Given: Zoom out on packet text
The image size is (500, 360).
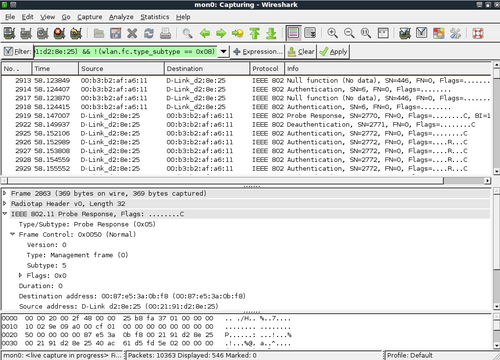Looking at the screenshot, I should (349, 33).
